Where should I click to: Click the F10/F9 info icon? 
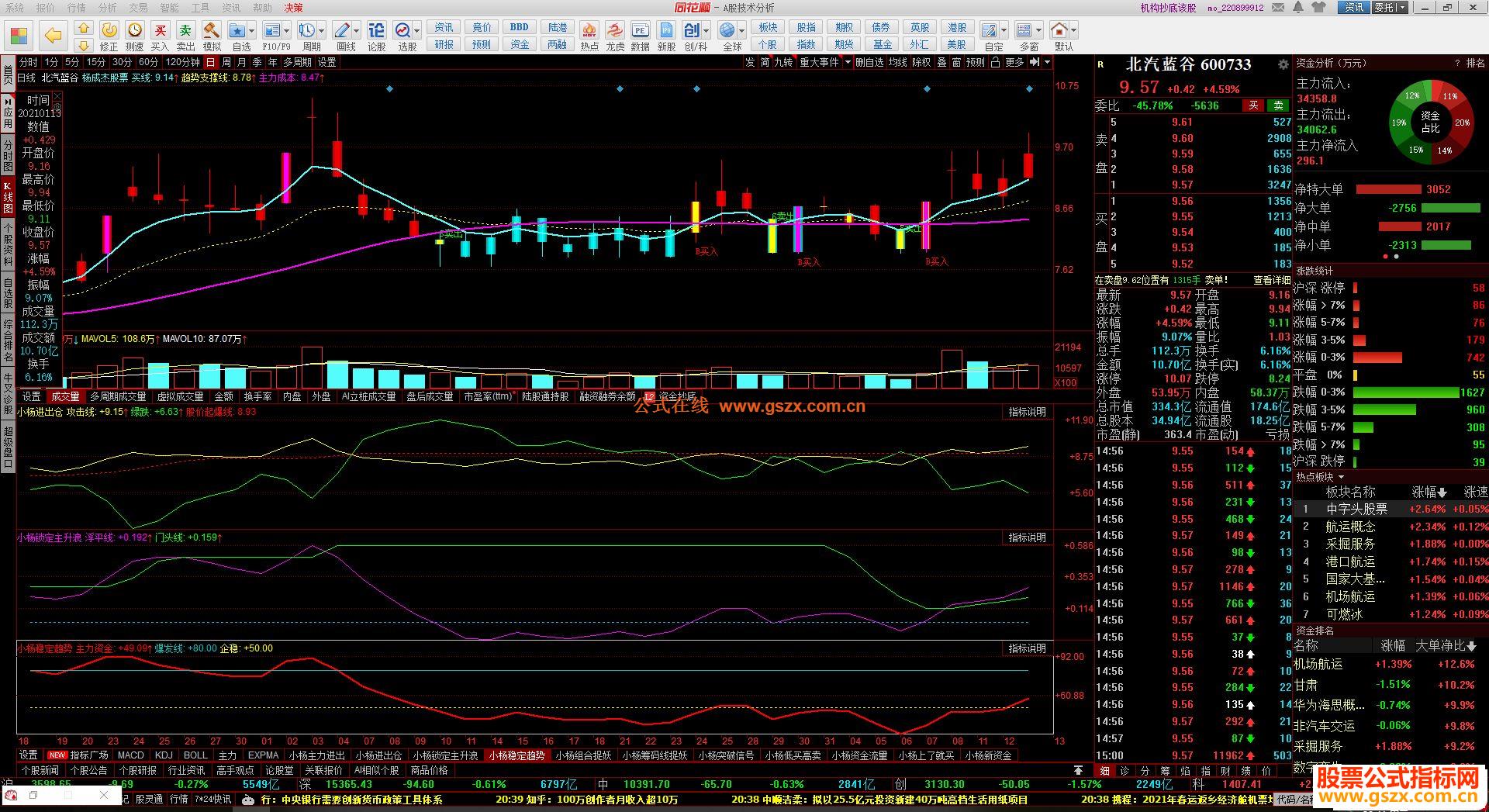[x=272, y=30]
